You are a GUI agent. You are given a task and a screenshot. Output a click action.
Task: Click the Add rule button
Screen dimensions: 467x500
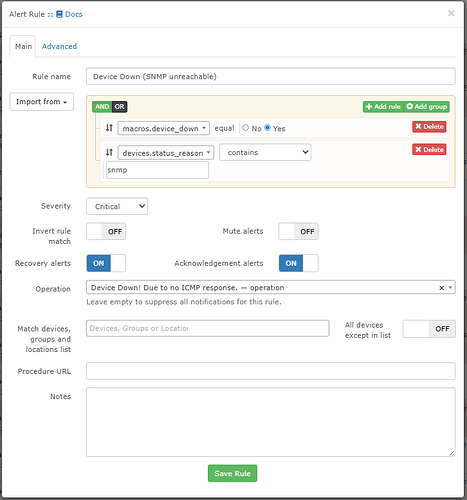point(383,107)
